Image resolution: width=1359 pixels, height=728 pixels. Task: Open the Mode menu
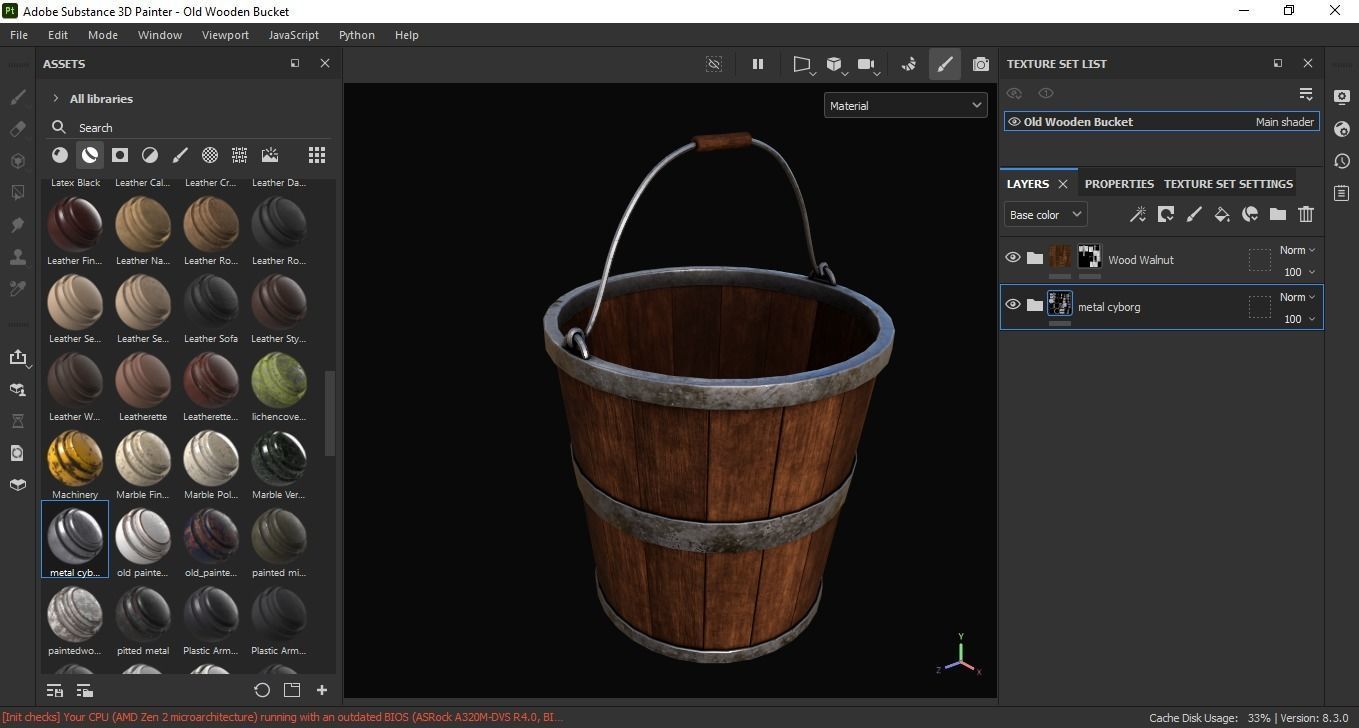click(x=103, y=35)
